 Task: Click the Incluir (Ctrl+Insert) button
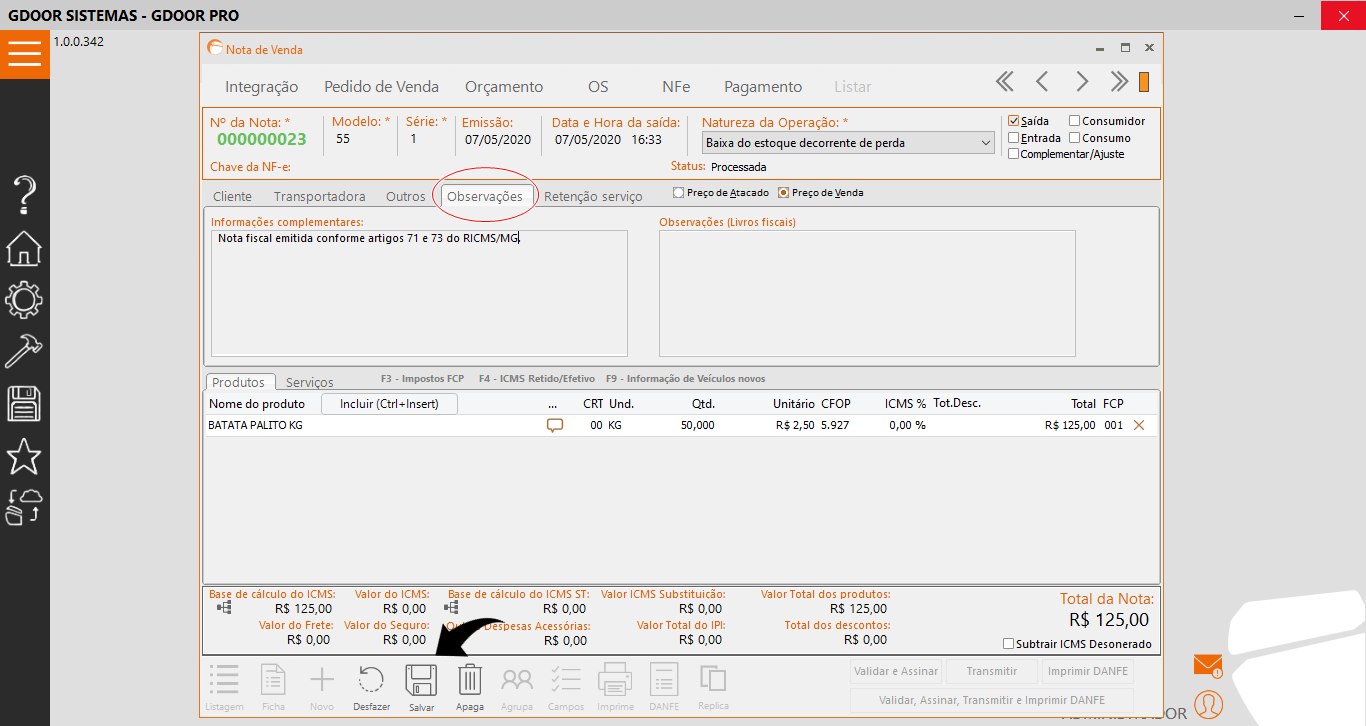coord(390,404)
